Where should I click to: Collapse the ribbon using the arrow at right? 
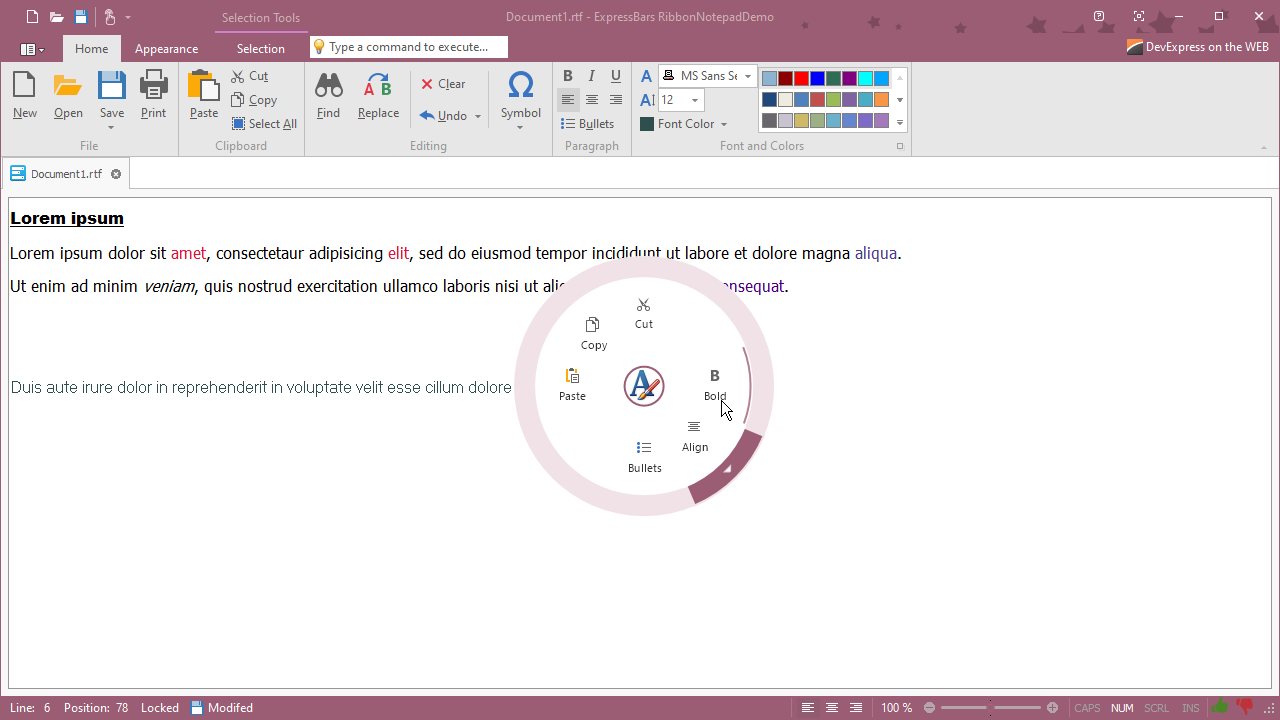click(1264, 147)
